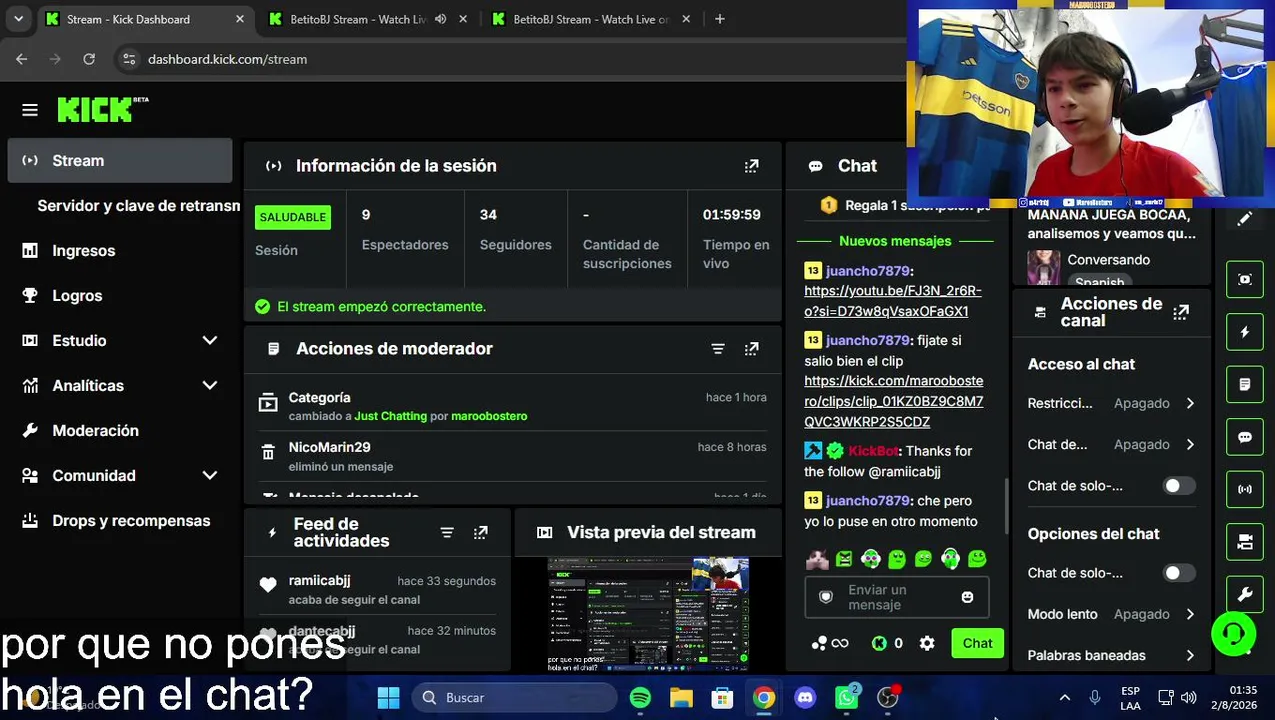The height and width of the screenshot is (720, 1275).
Task: Click KickBot username in chat
Action: point(873,451)
